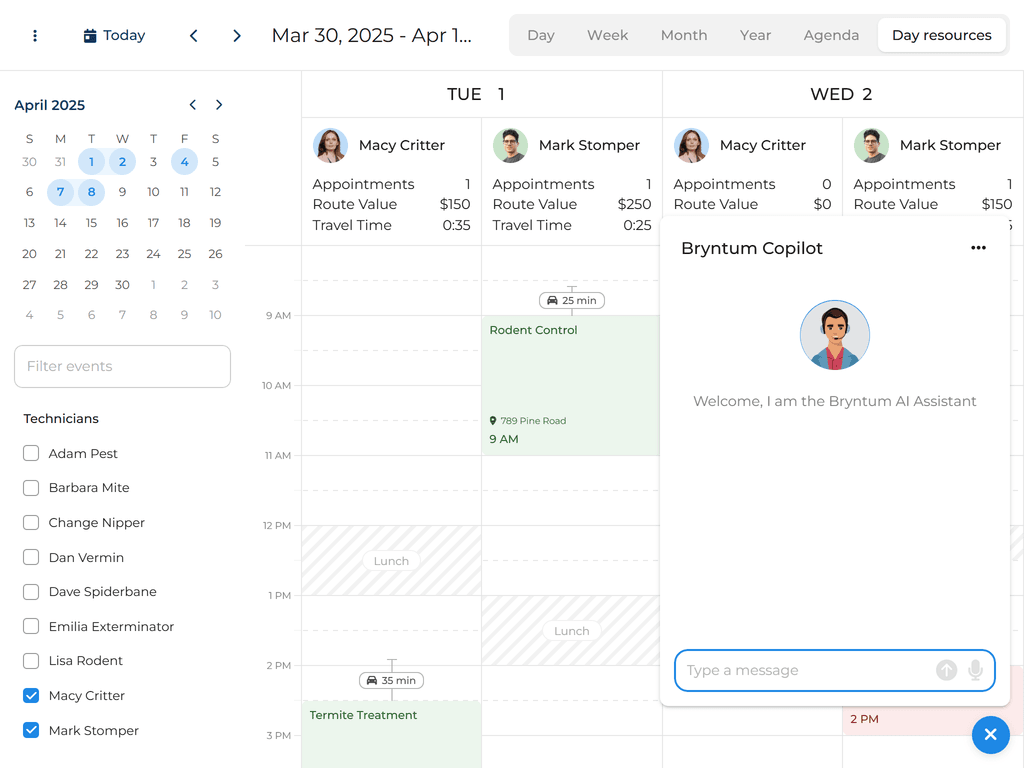The height and width of the screenshot is (768, 1024).
Task: Go to next date range
Action: coord(237,36)
